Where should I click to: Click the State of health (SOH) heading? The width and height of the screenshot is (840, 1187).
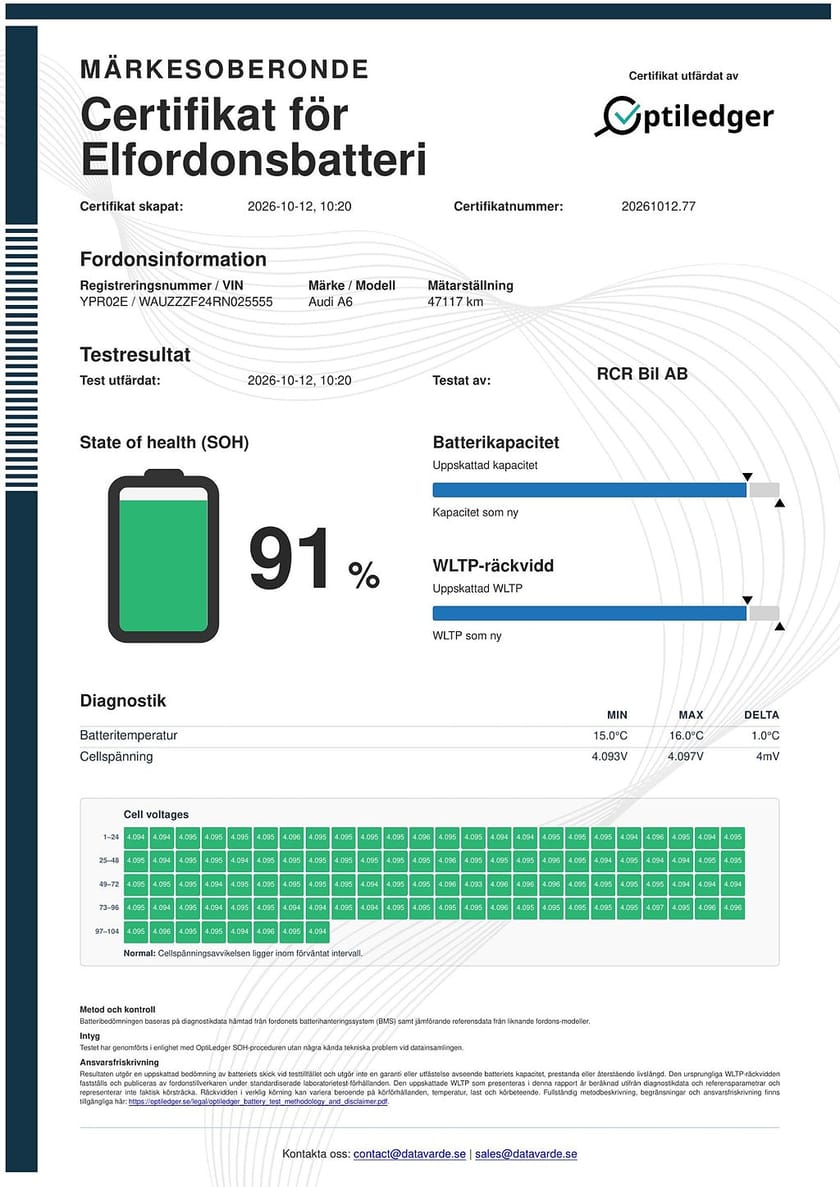[164, 442]
